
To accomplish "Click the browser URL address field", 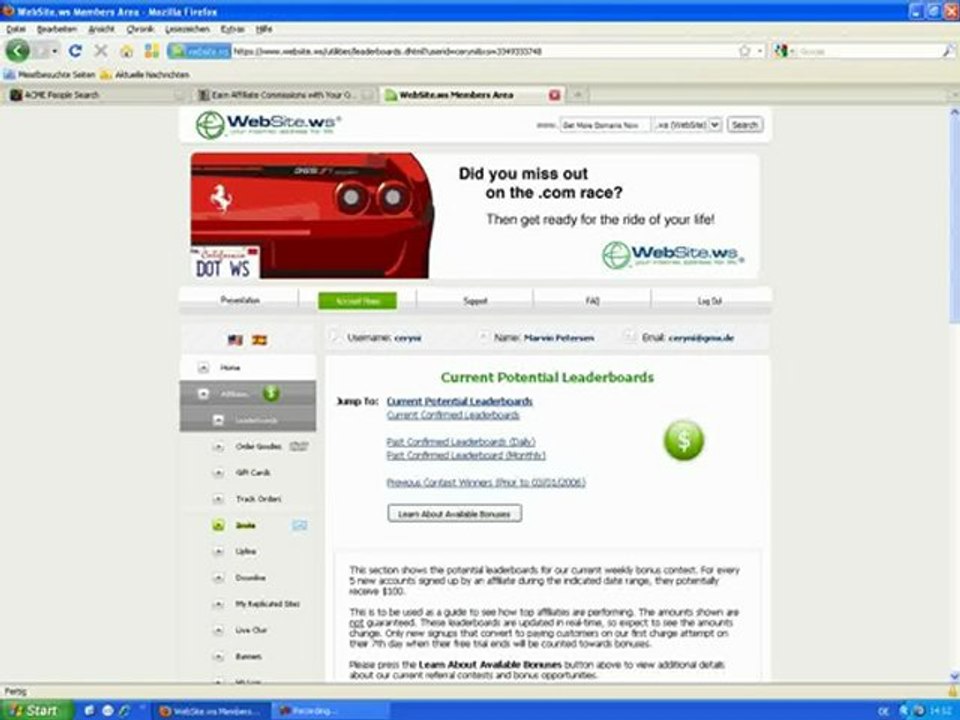I will coord(484,51).
